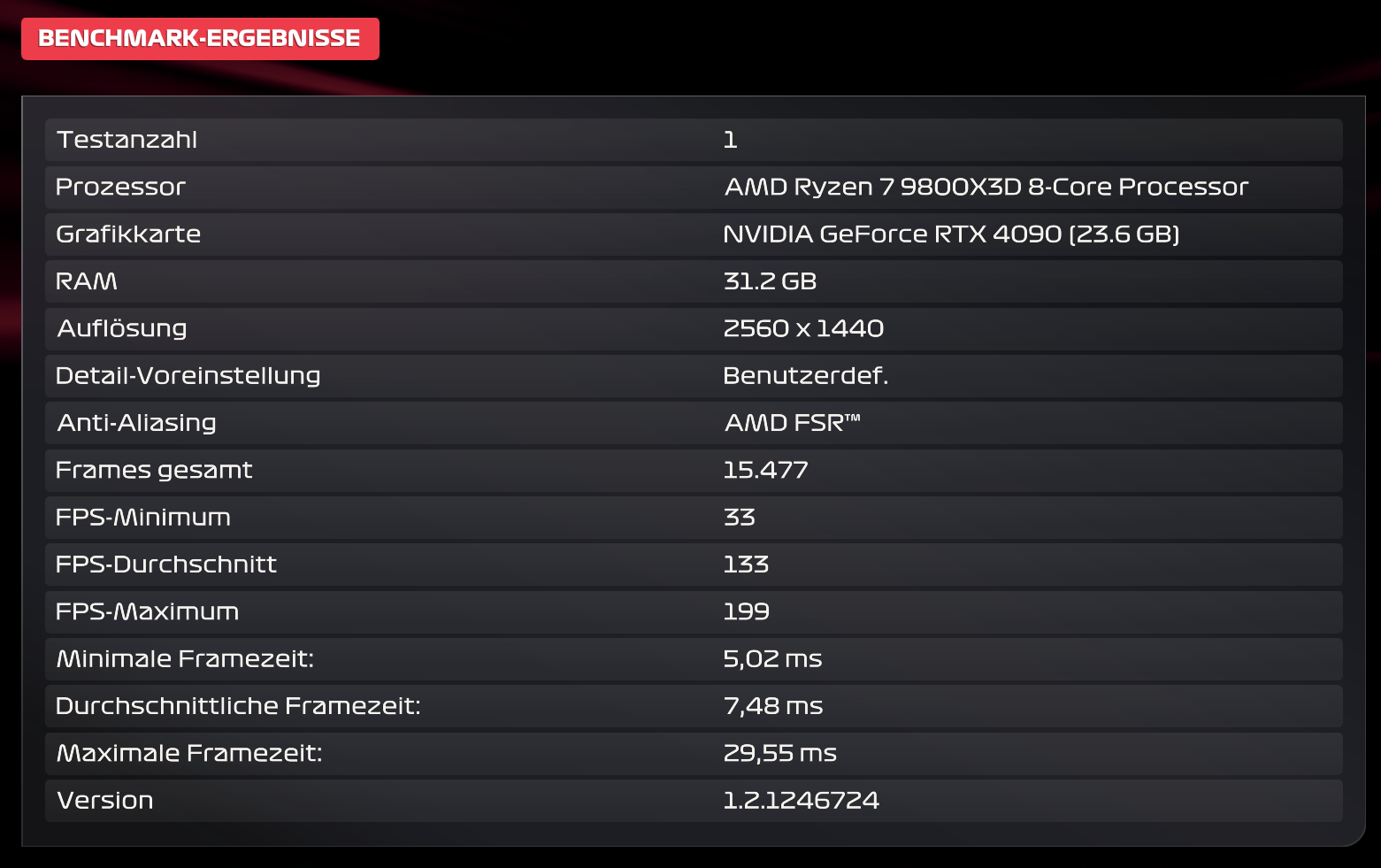1381x868 pixels.
Task: Select the Prozessor row label
Action: pos(120,187)
